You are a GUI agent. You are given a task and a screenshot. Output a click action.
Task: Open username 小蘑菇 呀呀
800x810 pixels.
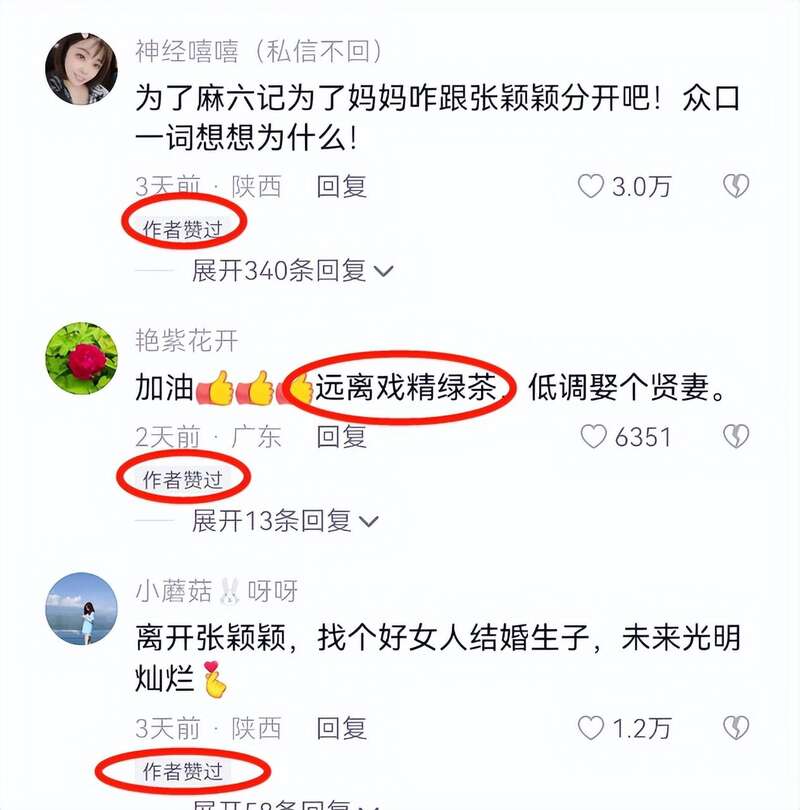point(216,591)
